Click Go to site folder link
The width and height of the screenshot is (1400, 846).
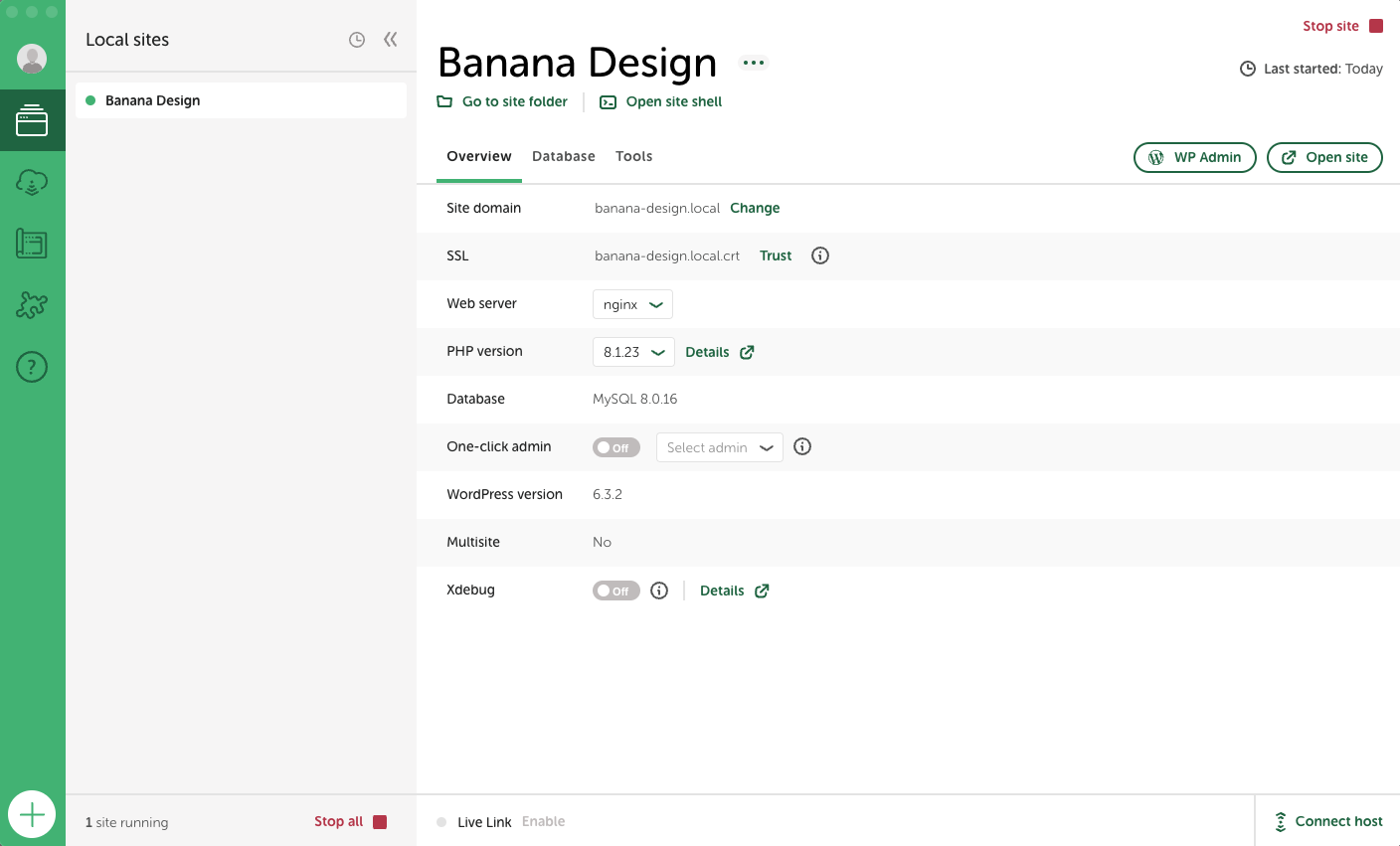click(502, 101)
